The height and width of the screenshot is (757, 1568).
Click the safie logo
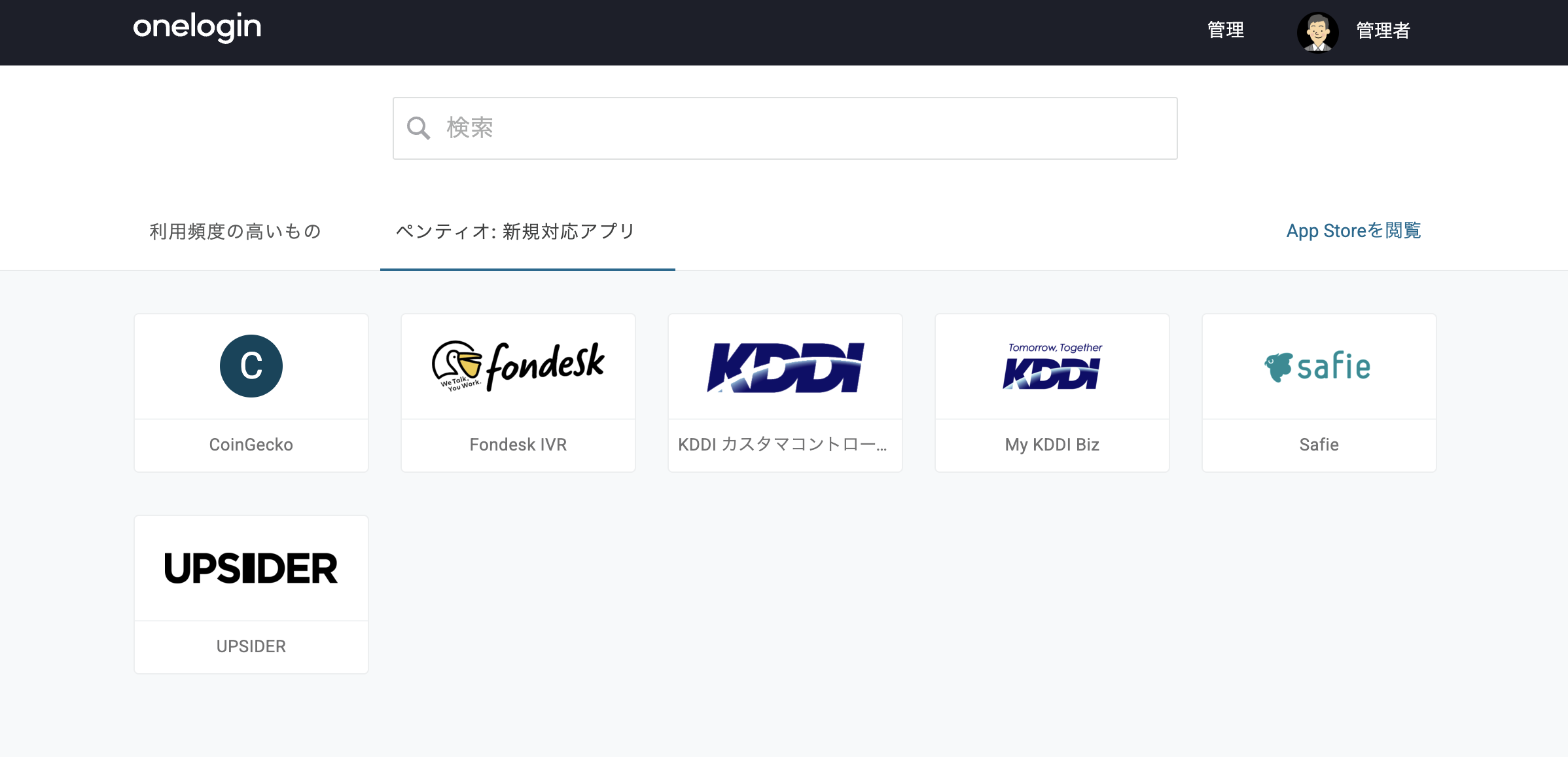(1318, 366)
